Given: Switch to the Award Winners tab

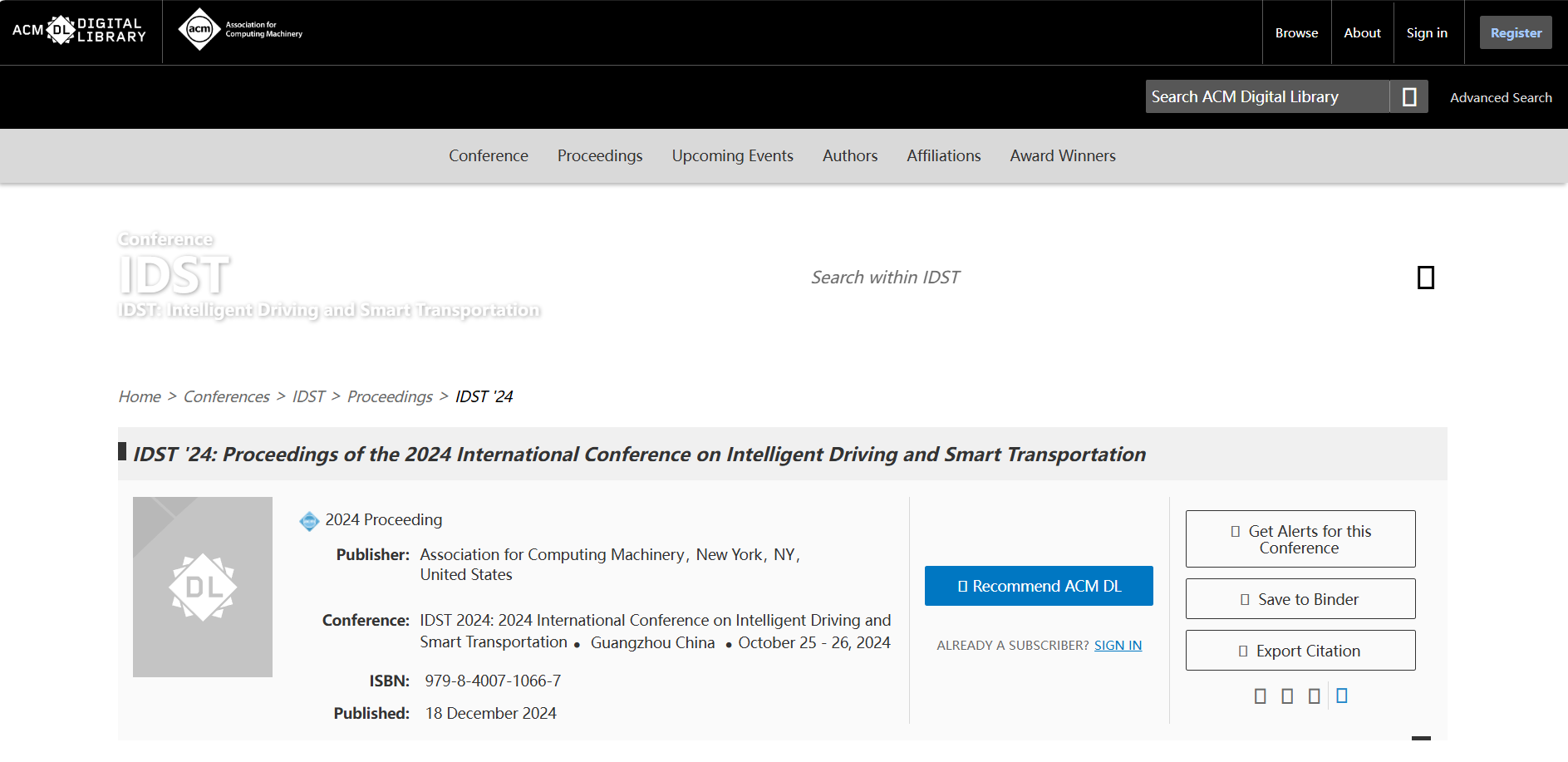Looking at the screenshot, I should point(1063,156).
